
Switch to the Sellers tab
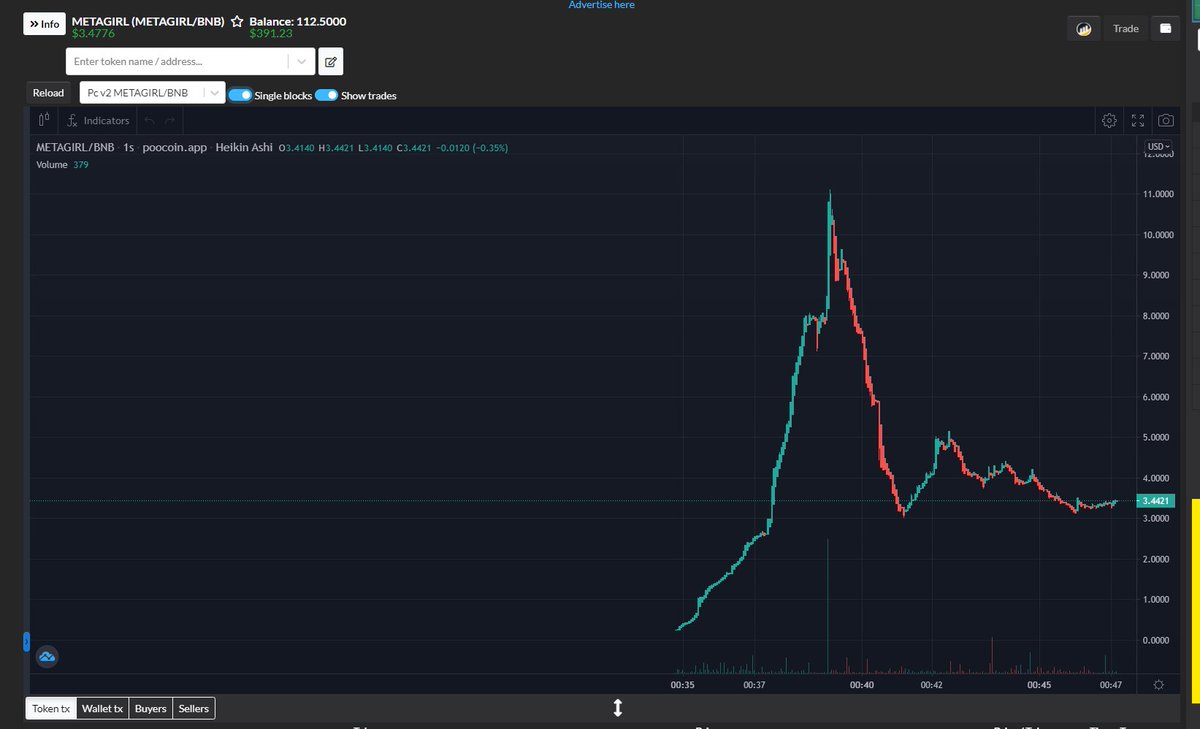[x=194, y=708]
